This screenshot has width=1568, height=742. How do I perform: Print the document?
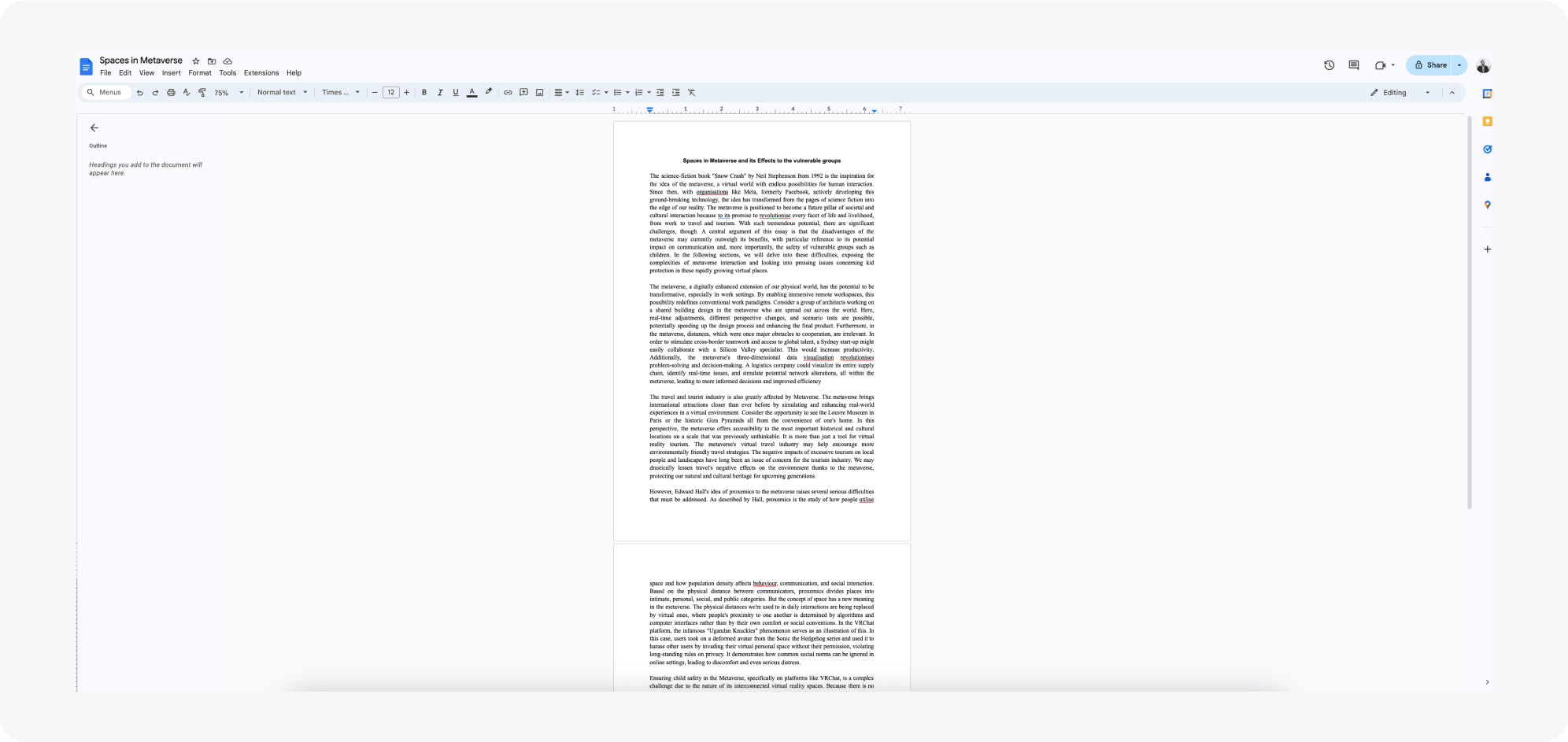coord(171,93)
